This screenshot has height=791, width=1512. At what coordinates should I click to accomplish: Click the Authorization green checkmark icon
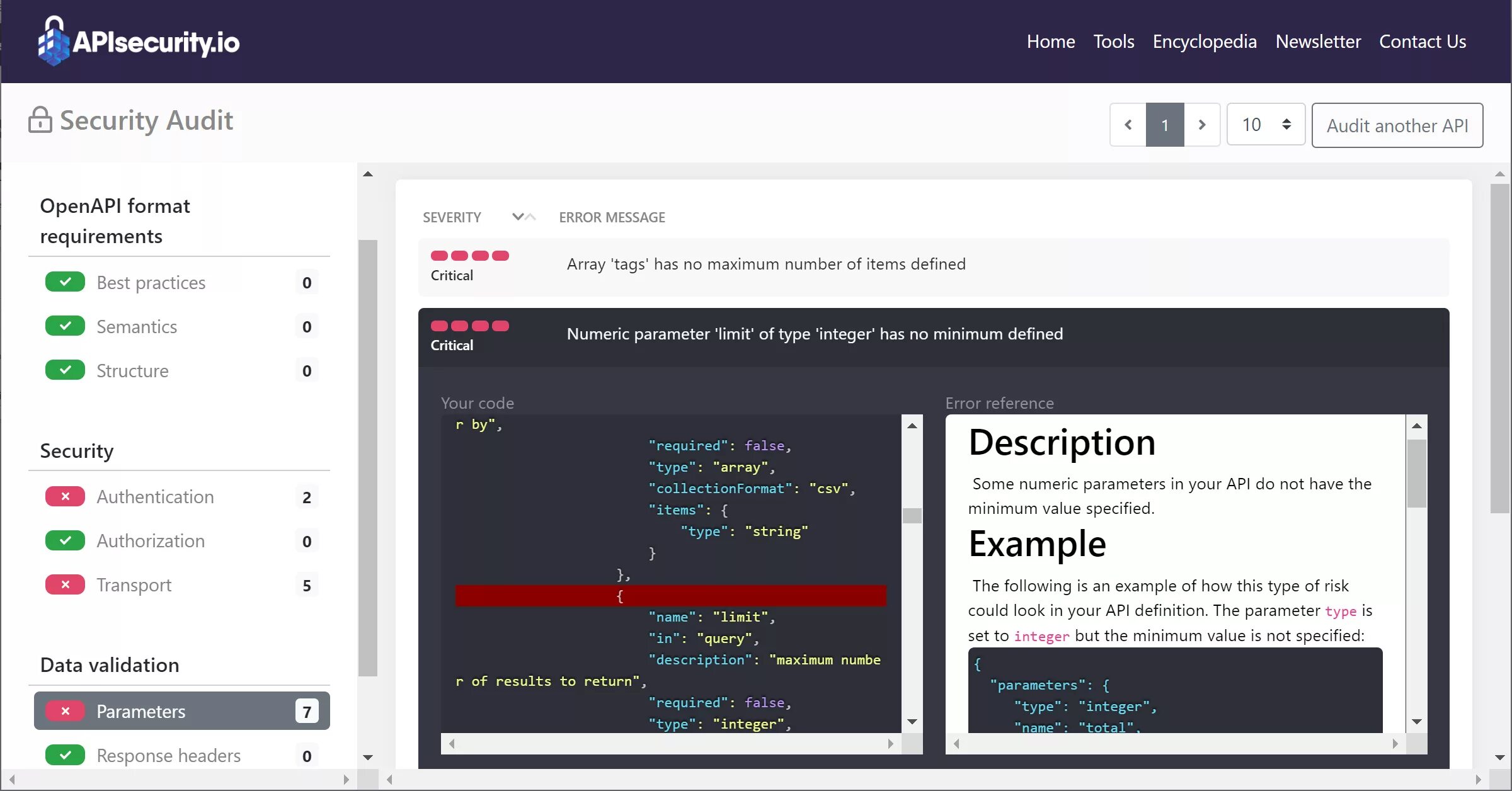66,541
